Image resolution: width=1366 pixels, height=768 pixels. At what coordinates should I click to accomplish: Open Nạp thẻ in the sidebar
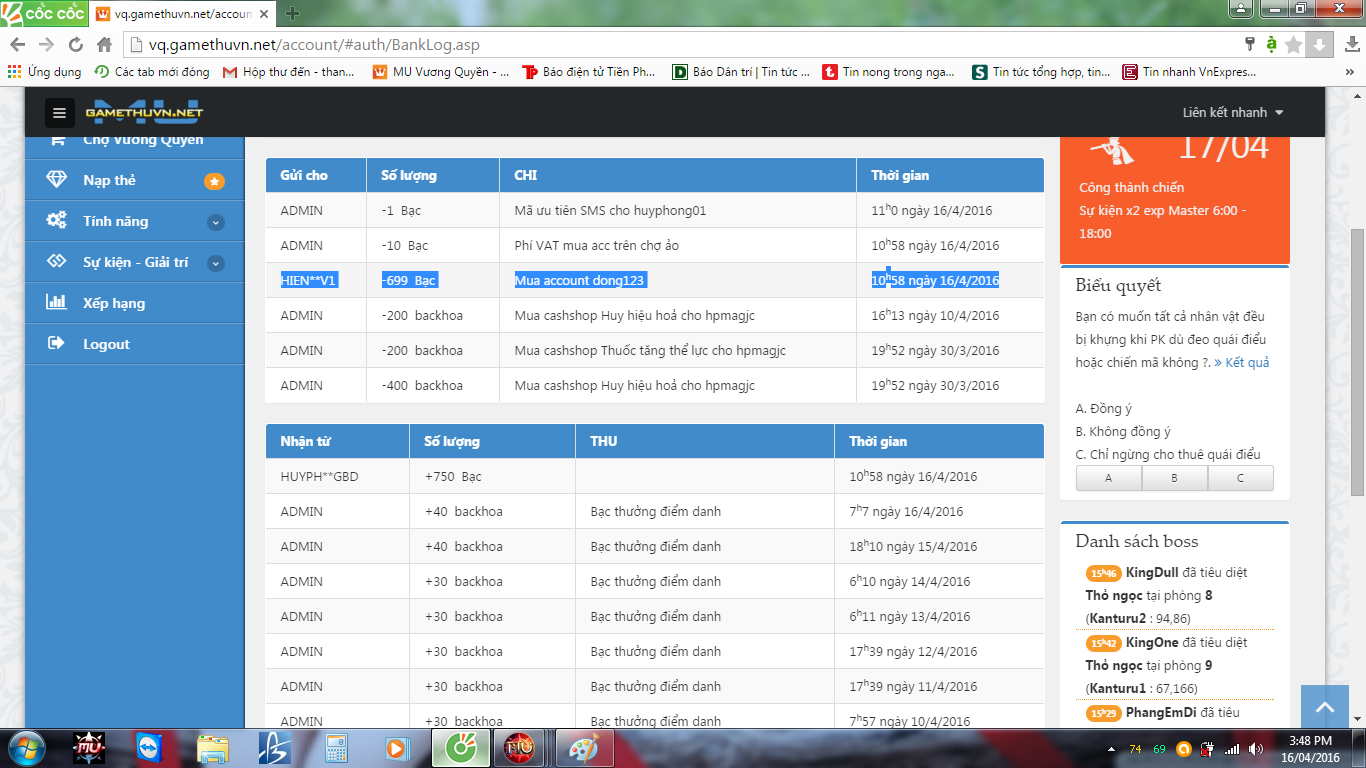(x=110, y=181)
